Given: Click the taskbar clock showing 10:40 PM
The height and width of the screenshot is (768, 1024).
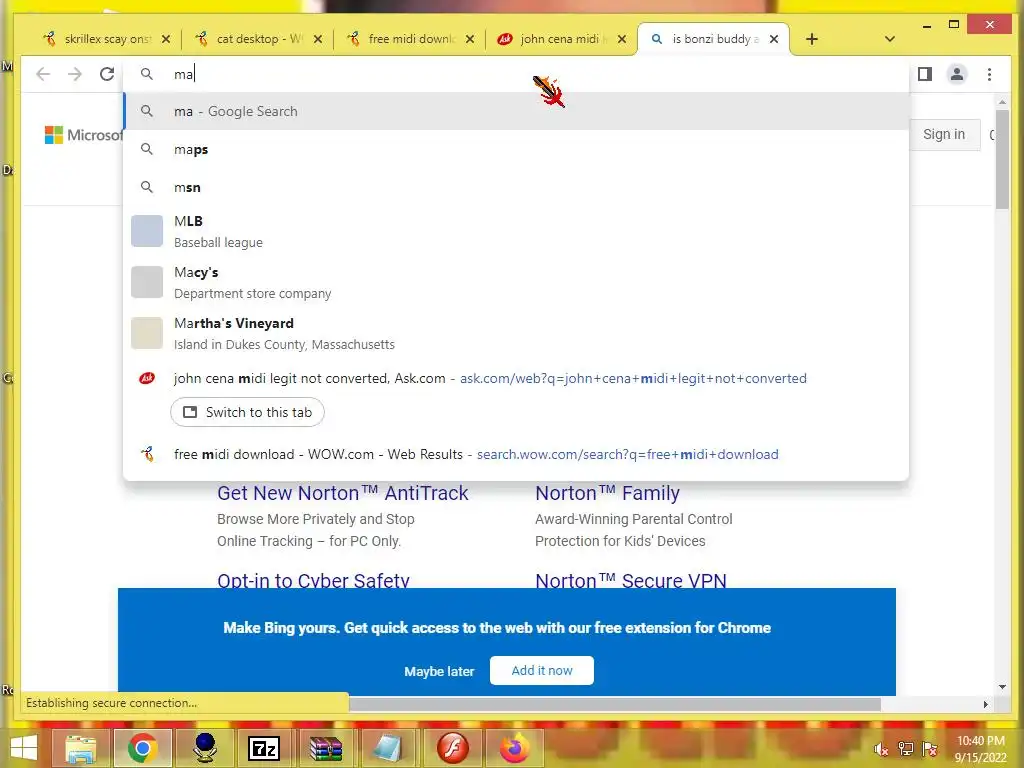Looking at the screenshot, I should click(x=980, y=749).
